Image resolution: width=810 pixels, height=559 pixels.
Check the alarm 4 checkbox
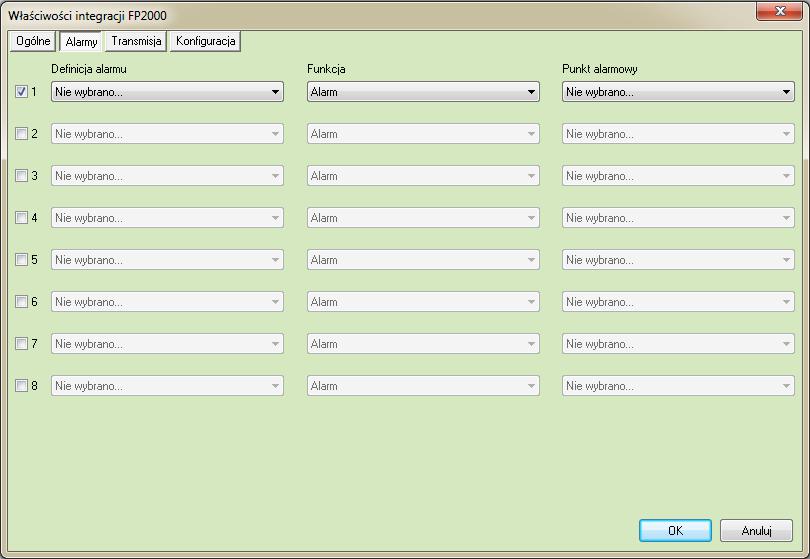(x=21, y=218)
